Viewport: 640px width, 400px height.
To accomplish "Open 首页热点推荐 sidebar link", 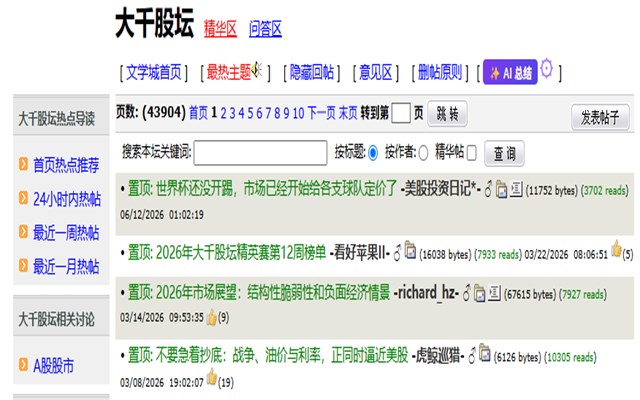I will click(66, 165).
